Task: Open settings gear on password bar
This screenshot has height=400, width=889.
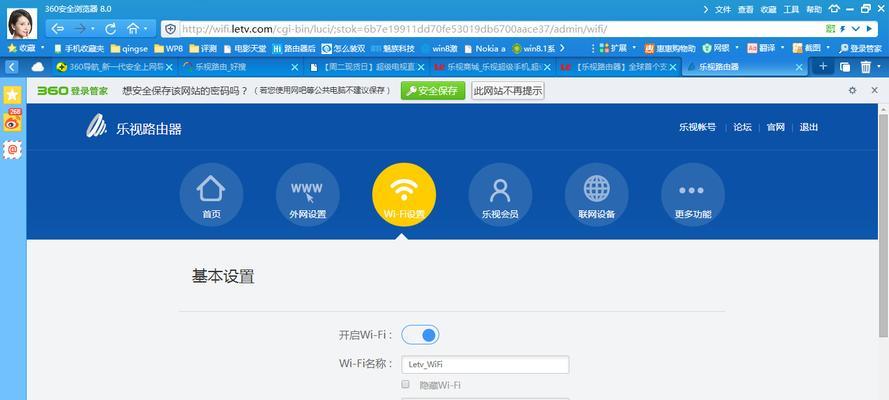Action: (x=852, y=90)
